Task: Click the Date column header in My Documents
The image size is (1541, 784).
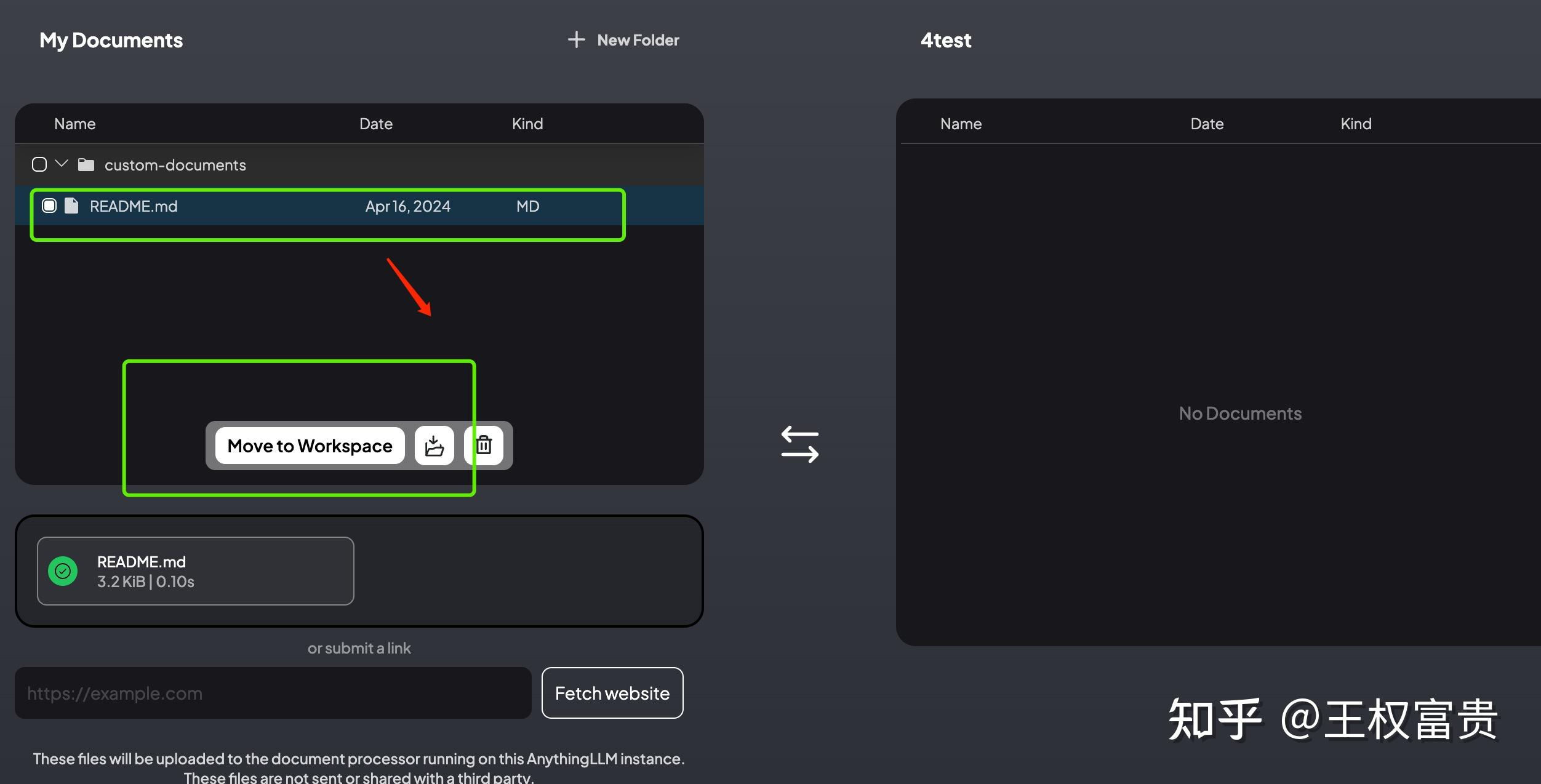Action: (x=375, y=124)
